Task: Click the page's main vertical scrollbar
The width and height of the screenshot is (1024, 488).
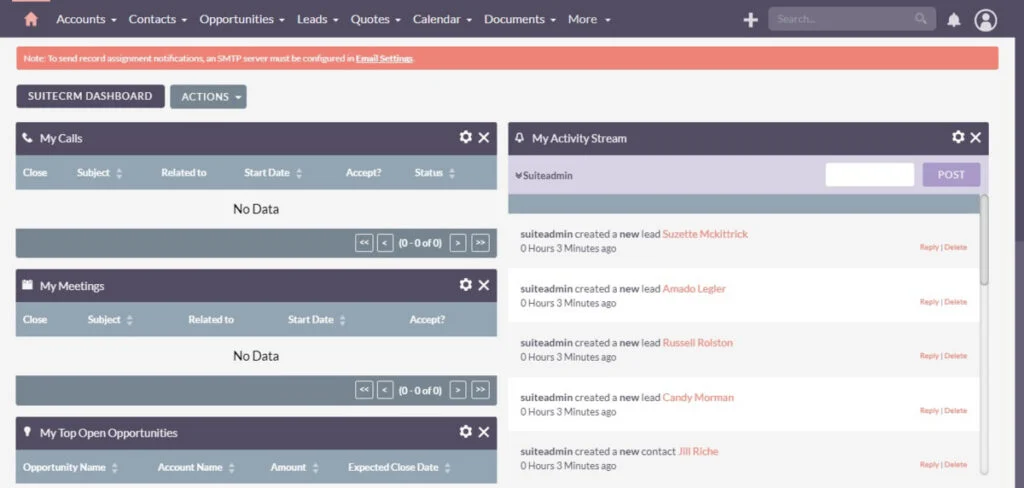Action: 1019,138
